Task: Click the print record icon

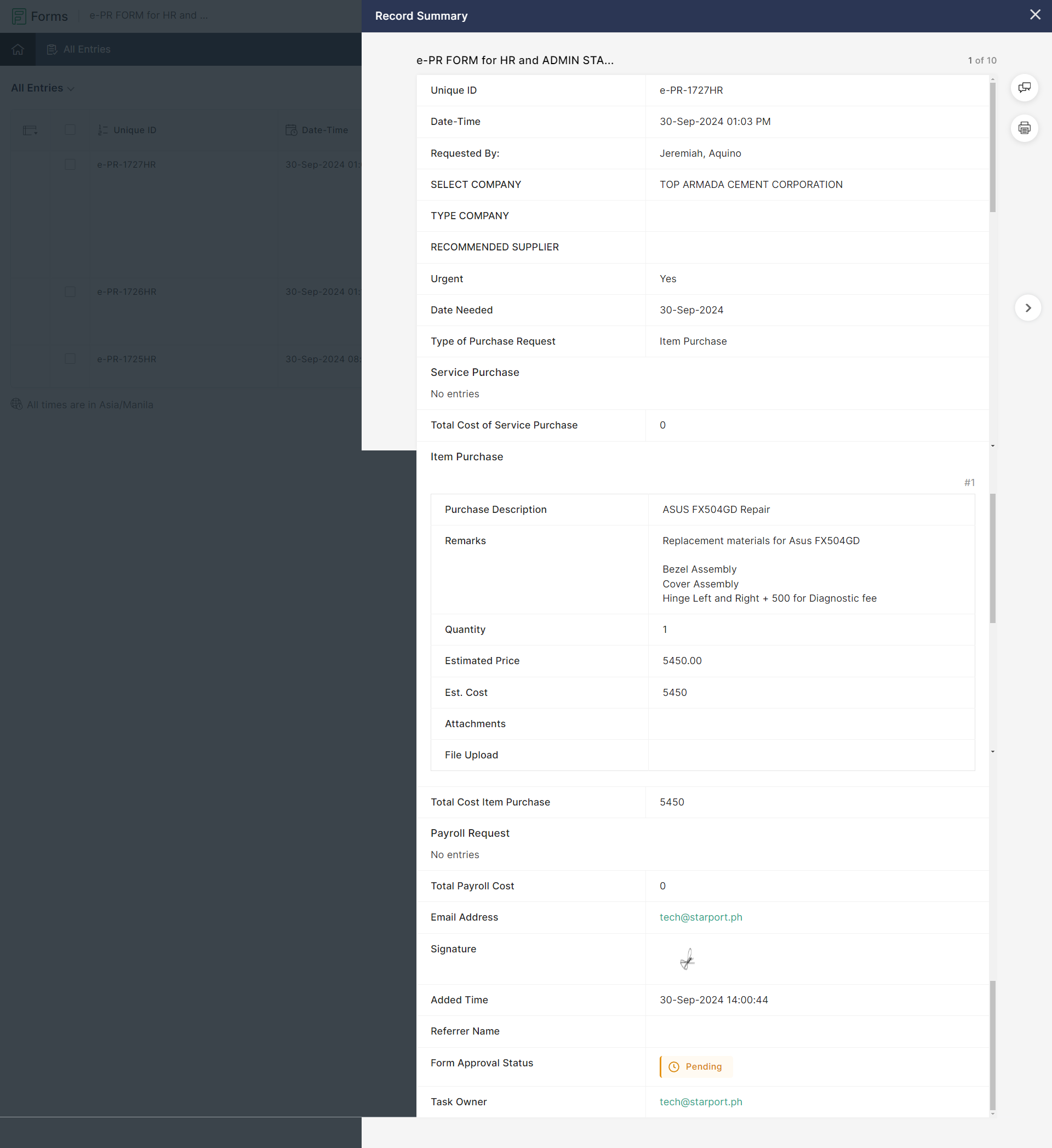Action: coord(1024,128)
